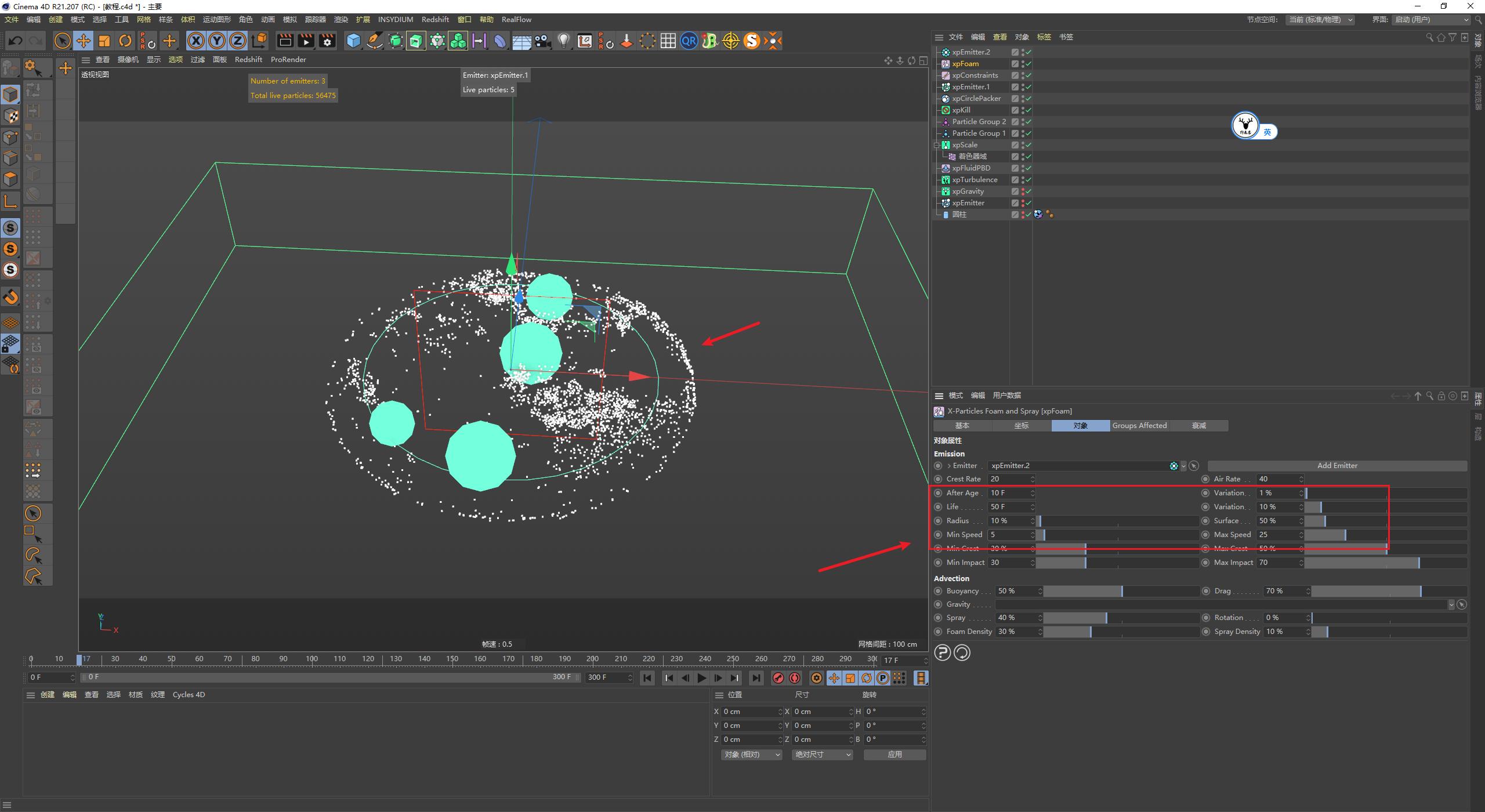Click the Render to Picture Viewer icon
The height and width of the screenshot is (812, 1485).
point(305,41)
